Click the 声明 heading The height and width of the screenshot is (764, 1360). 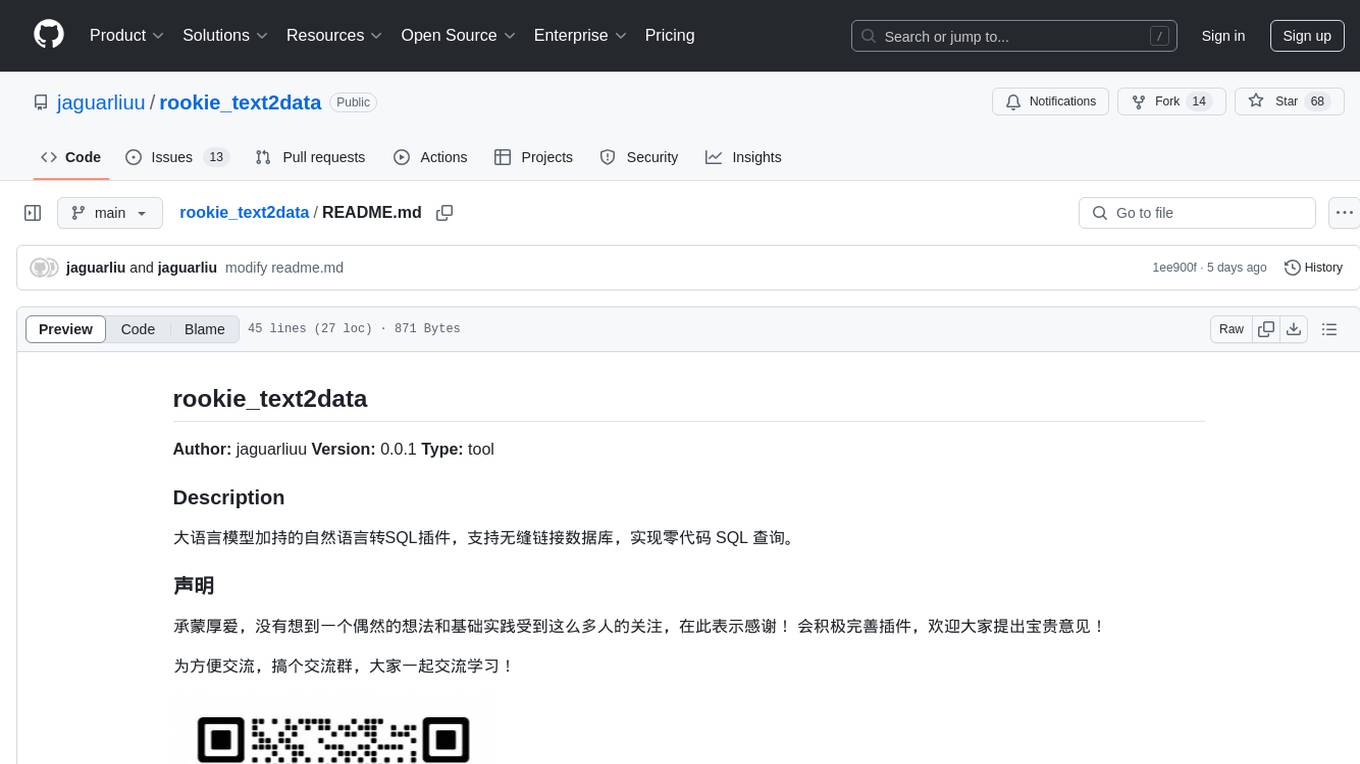point(194,585)
